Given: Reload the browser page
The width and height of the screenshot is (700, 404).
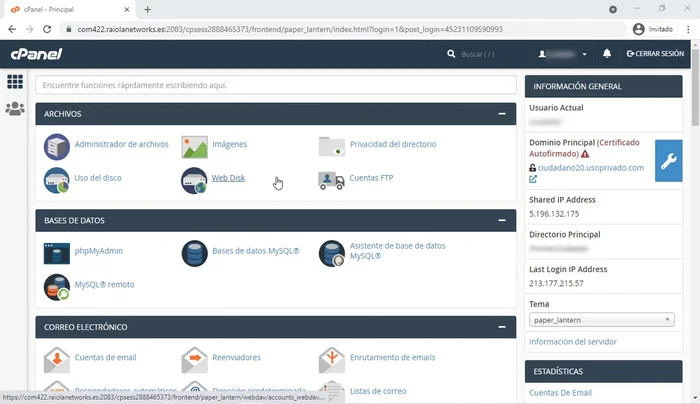Looking at the screenshot, I should coord(47,29).
